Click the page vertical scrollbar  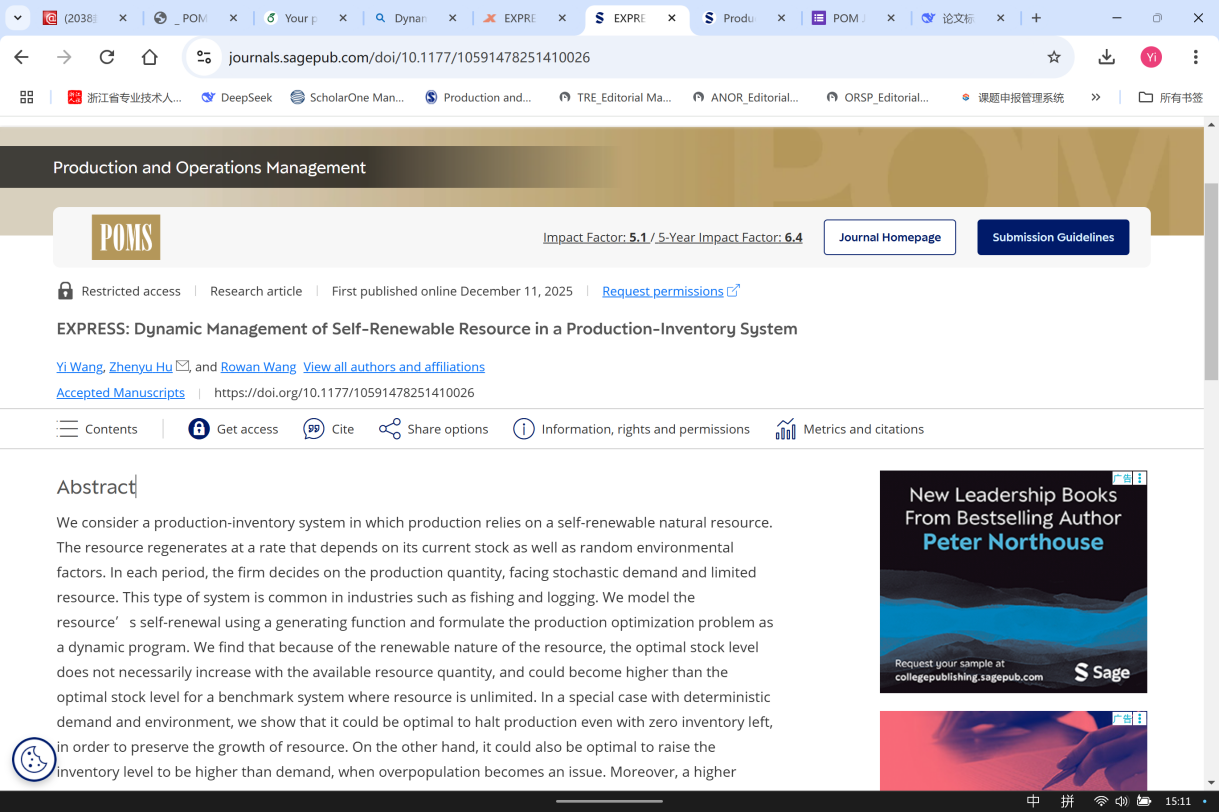pyautogui.click(x=1211, y=280)
